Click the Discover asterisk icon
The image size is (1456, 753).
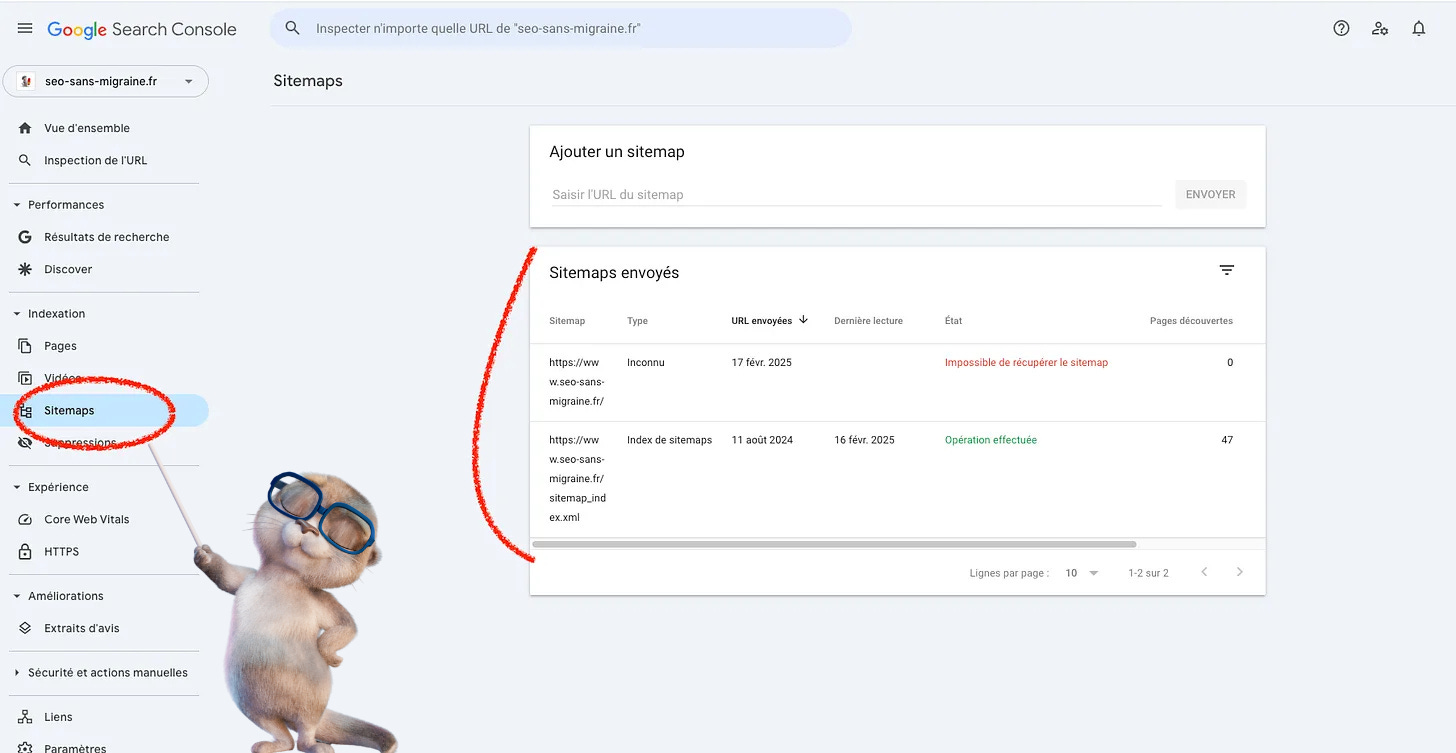tap(25, 269)
